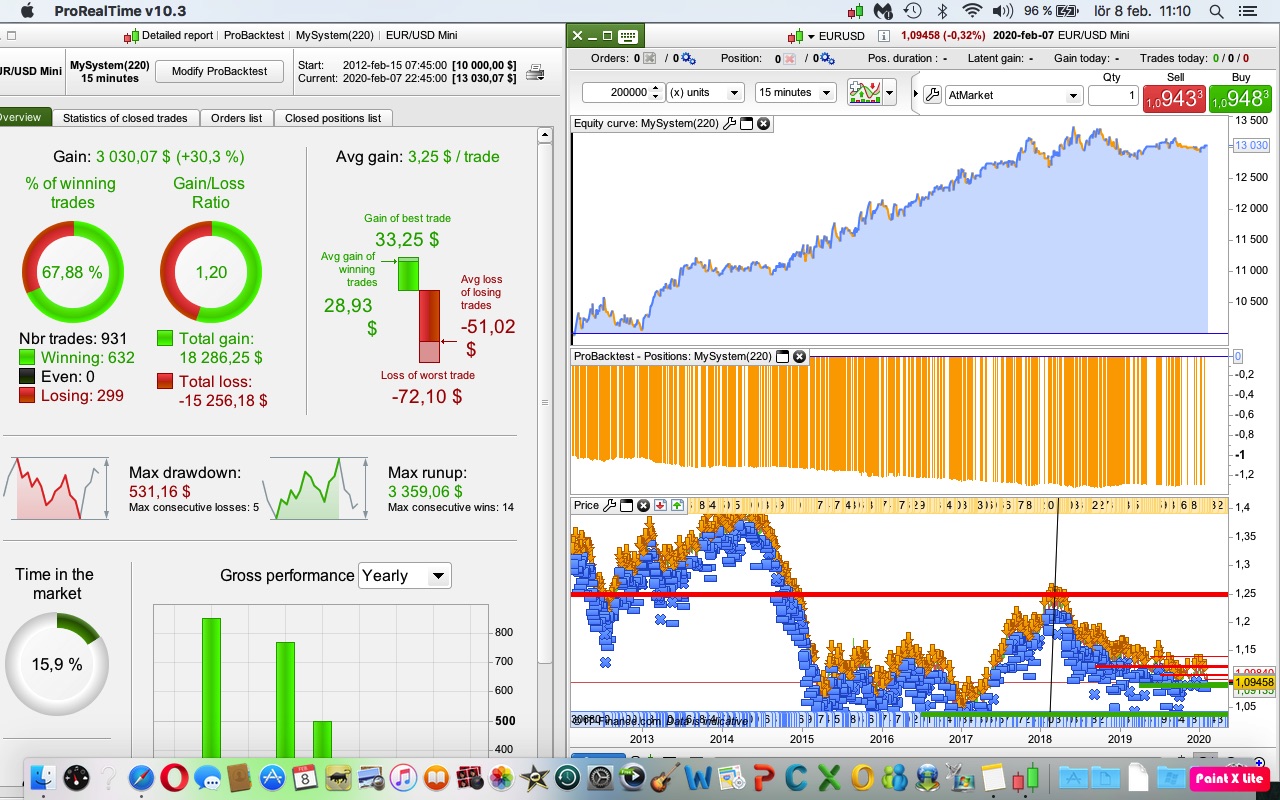Click the green Buy price button
Screen dimensions: 1280x800
coord(1240,98)
